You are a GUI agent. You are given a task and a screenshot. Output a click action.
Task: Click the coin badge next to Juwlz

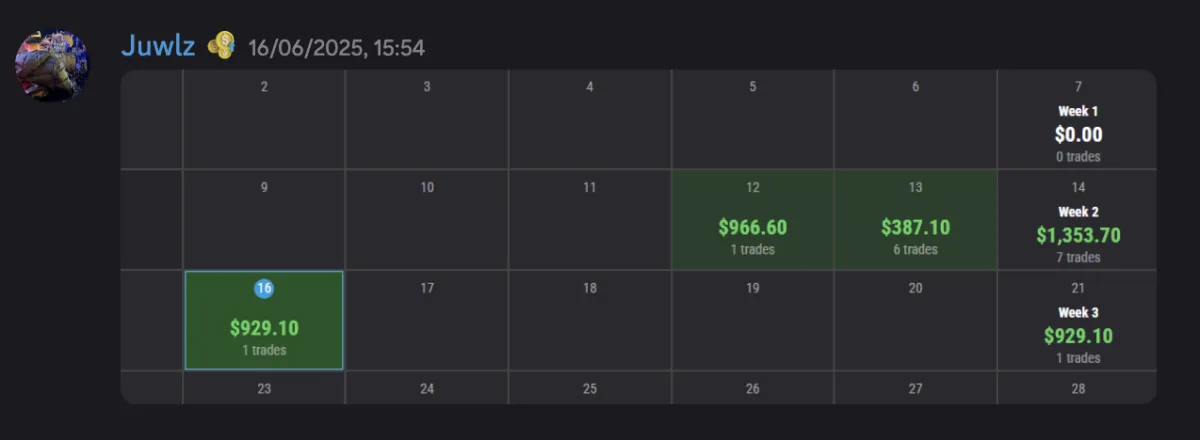point(221,45)
